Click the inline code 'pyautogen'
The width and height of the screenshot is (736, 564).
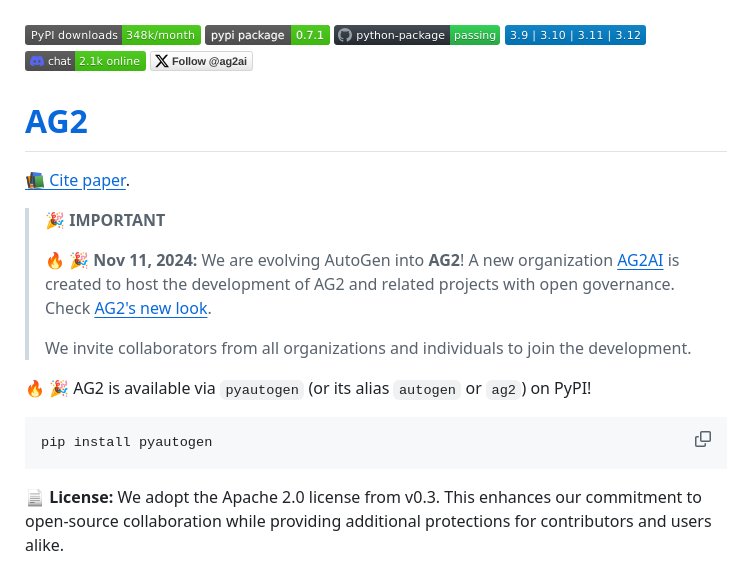click(262, 389)
